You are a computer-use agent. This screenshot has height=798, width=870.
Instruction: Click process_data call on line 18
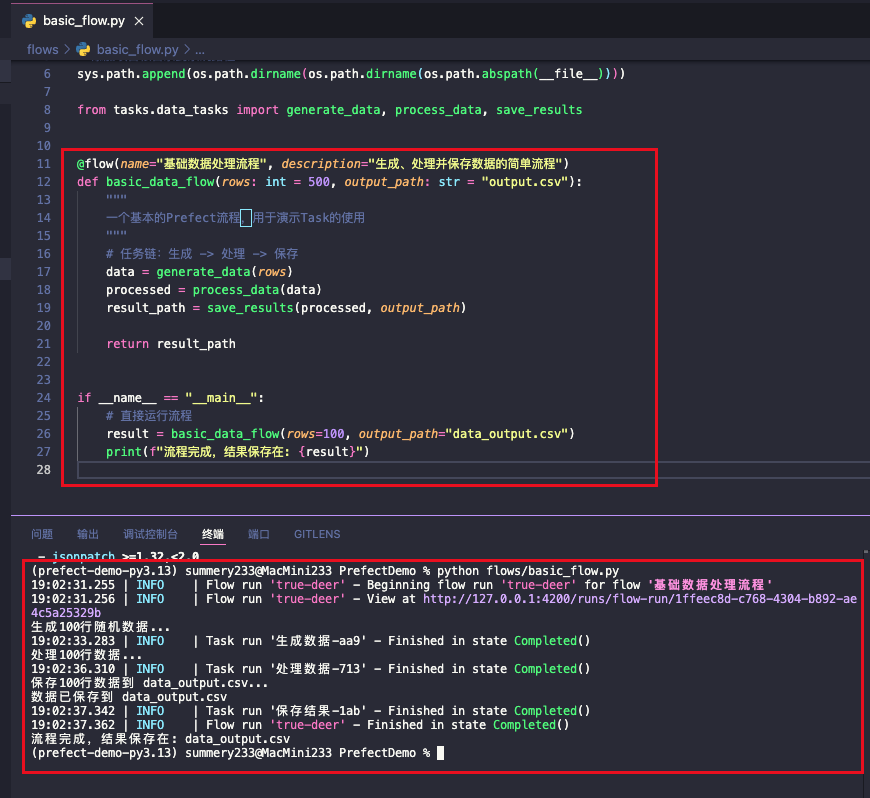236,290
